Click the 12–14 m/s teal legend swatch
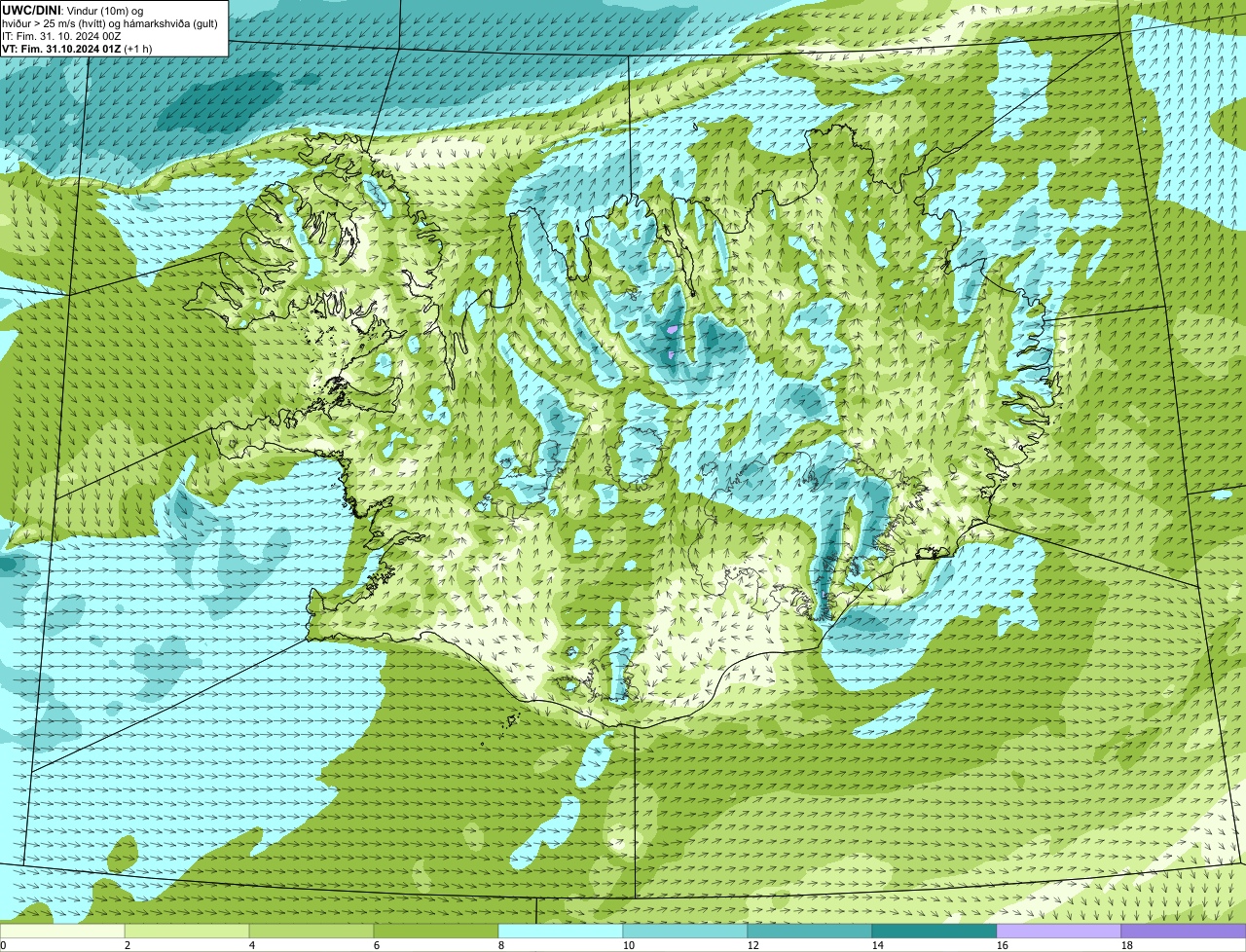This screenshot has height=952, width=1246. 810,932
